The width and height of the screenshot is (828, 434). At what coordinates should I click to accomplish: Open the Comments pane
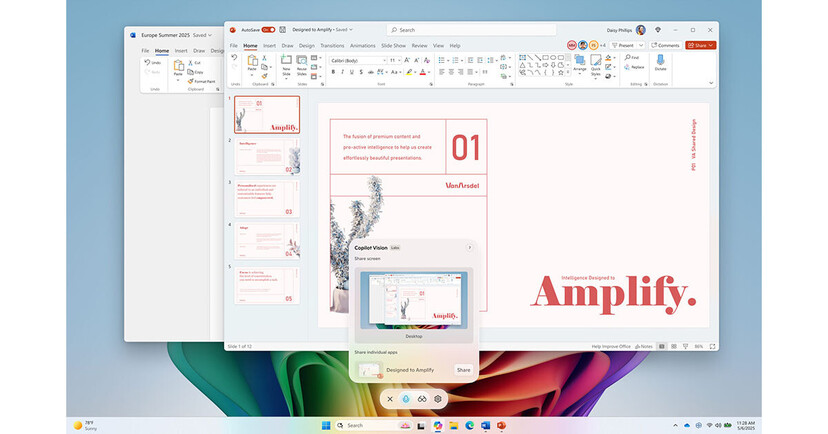(665, 45)
